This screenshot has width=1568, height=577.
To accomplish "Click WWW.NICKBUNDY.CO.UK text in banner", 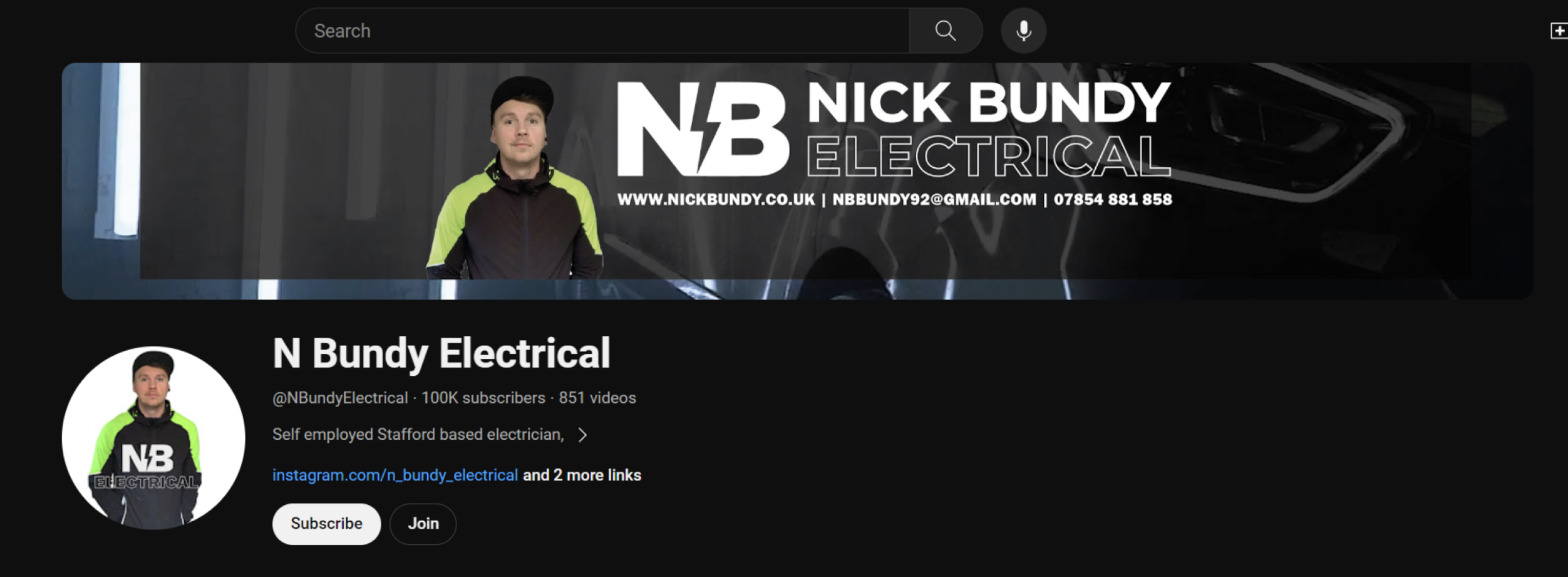I will 716,200.
